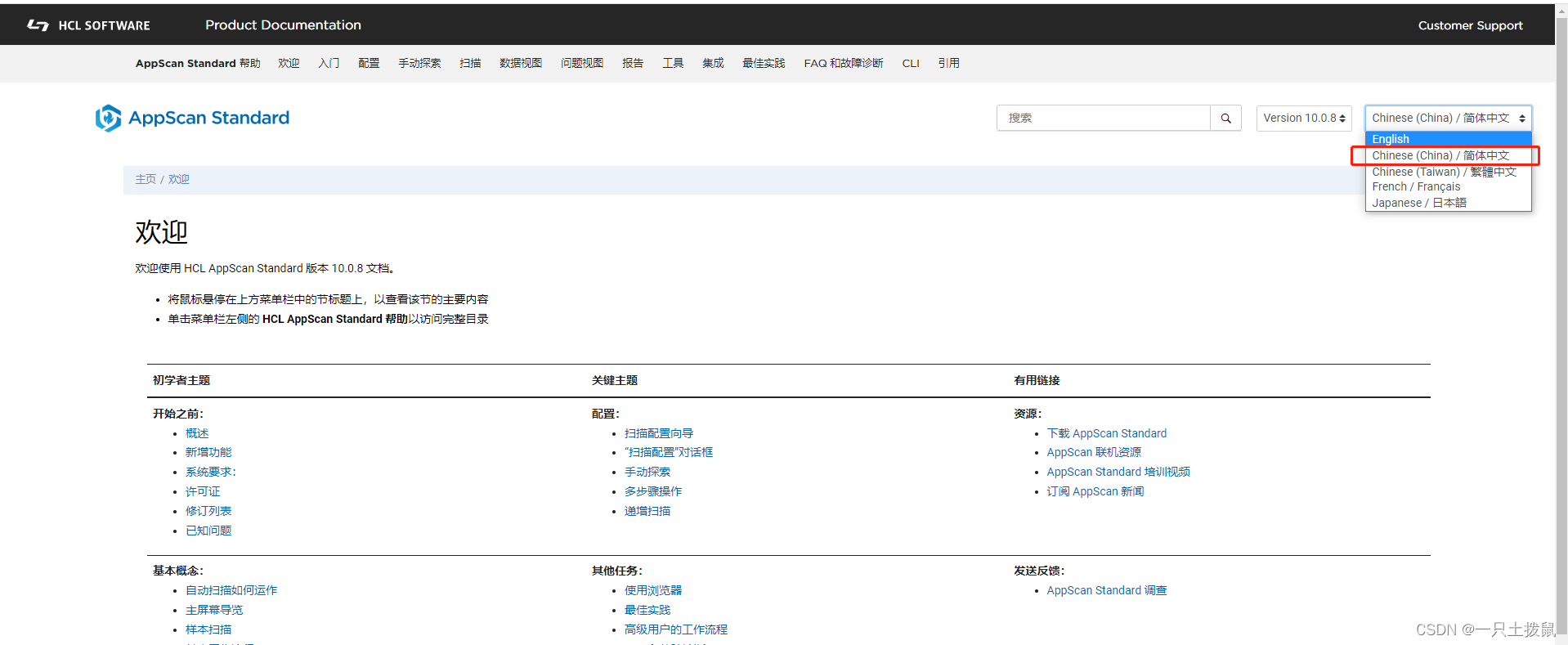Open the 最佳实践 topic link
The image size is (1568, 645).
click(x=647, y=610)
